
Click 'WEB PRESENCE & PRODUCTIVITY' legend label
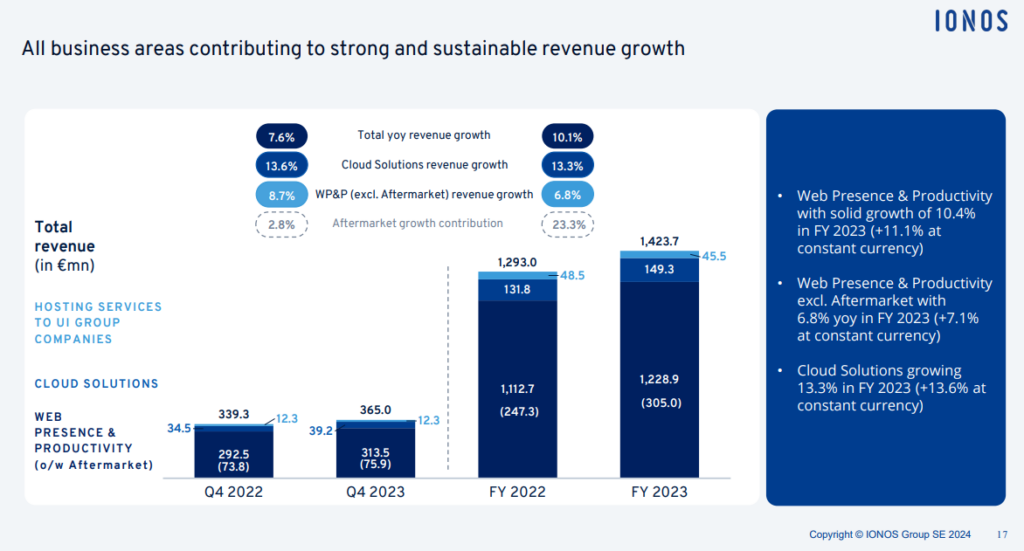84,432
